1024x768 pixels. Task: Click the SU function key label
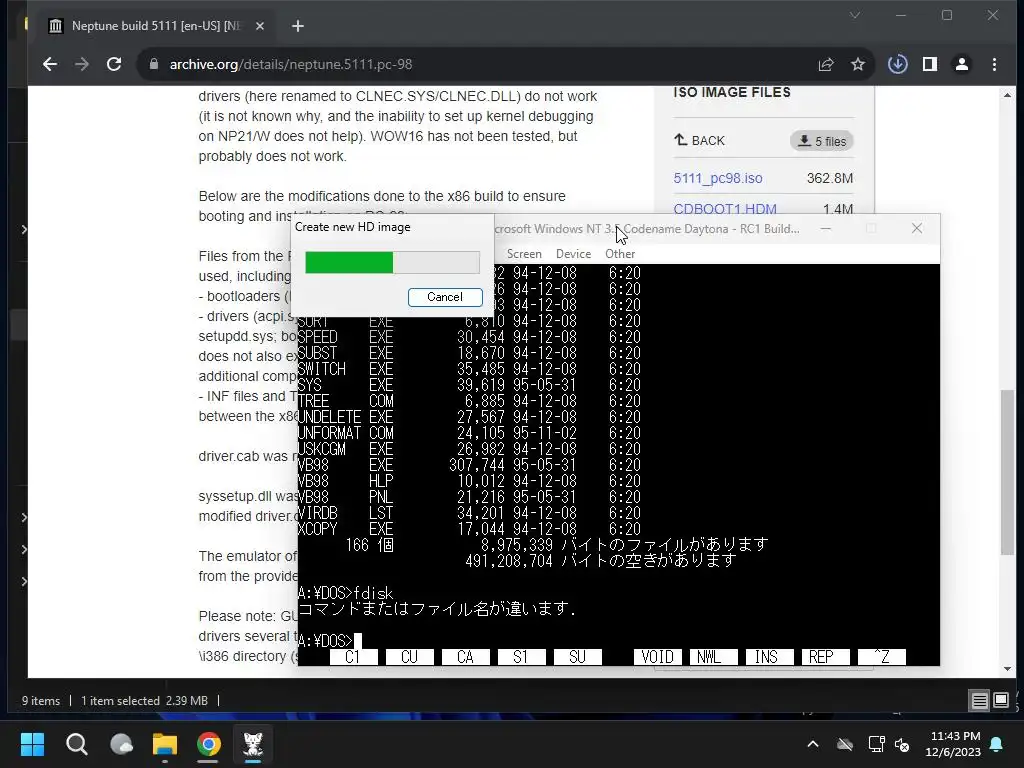[x=577, y=657]
